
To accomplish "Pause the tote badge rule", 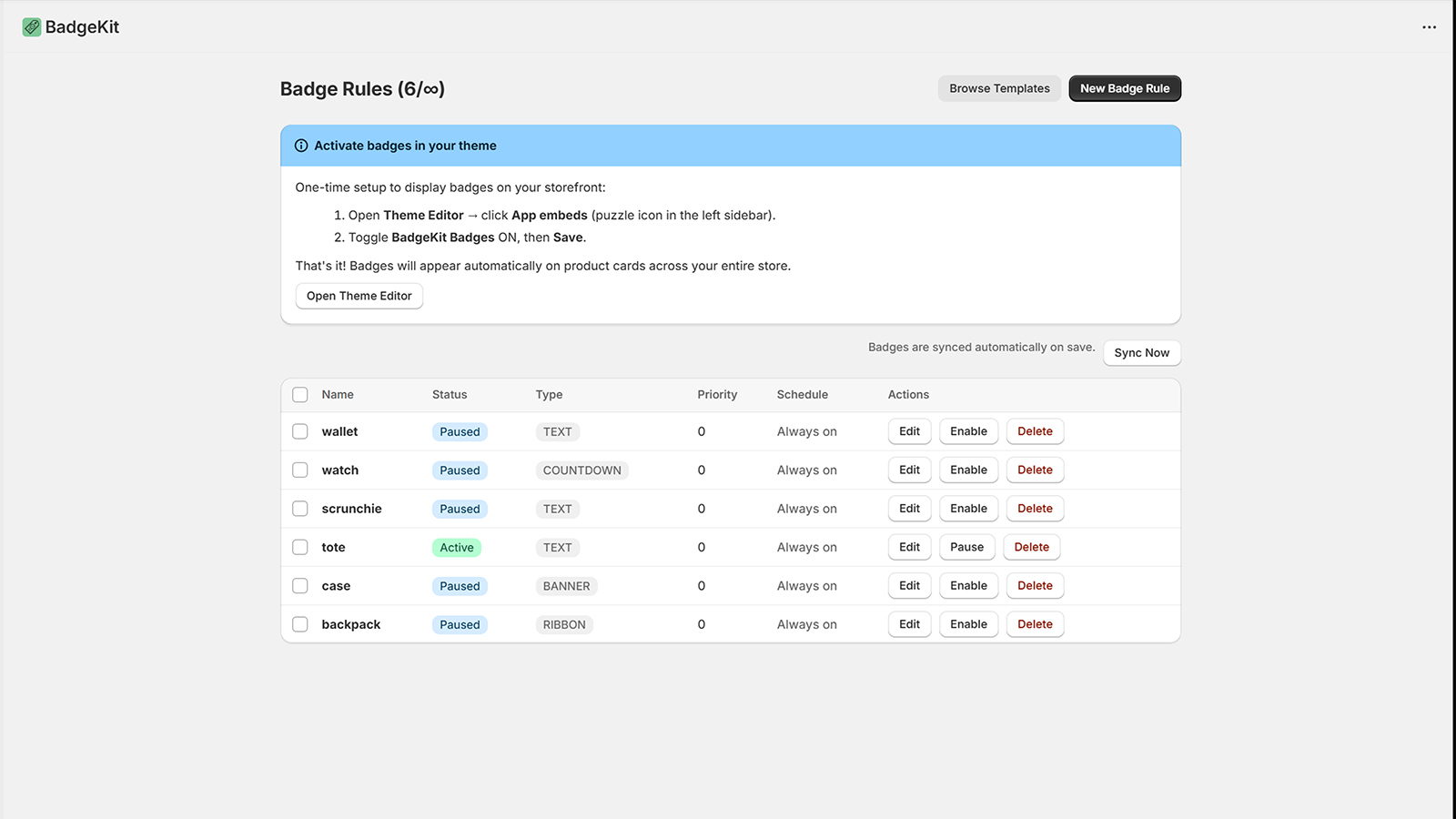I will [x=967, y=547].
